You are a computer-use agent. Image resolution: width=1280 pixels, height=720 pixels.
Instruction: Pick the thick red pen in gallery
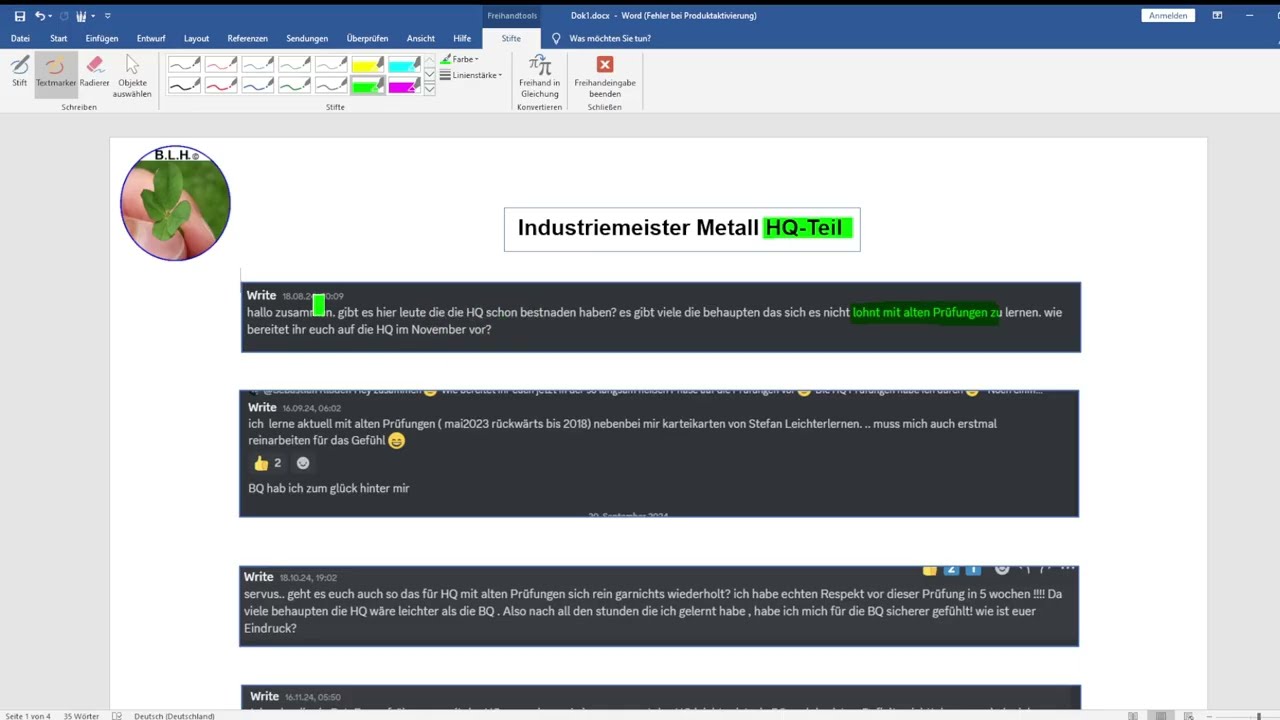pyautogui.click(x=221, y=85)
